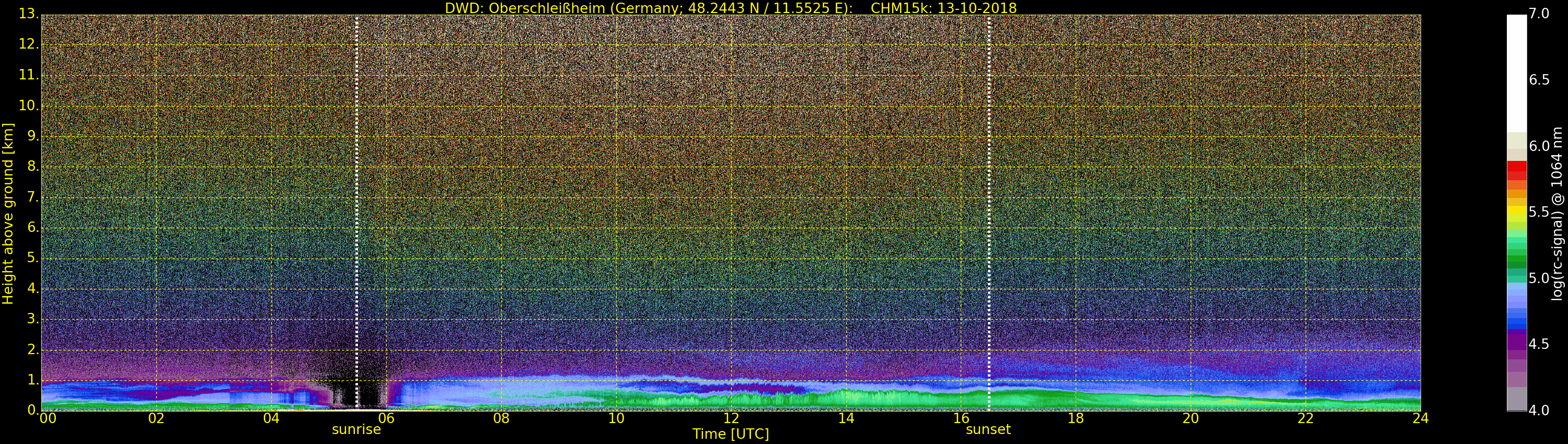
Task: Select the 'Height above ground [km]' axis title
Action: pyautogui.click(x=8, y=214)
